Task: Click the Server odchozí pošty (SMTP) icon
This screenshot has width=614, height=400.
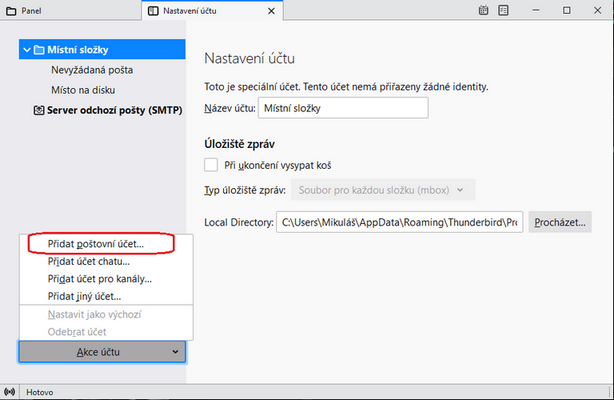Action: tap(38, 110)
